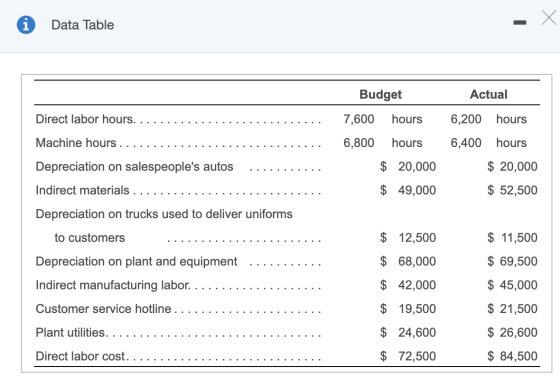Screen dimensions: 560x386
Task: Click the Indirect materials row label
Action: tap(82, 190)
